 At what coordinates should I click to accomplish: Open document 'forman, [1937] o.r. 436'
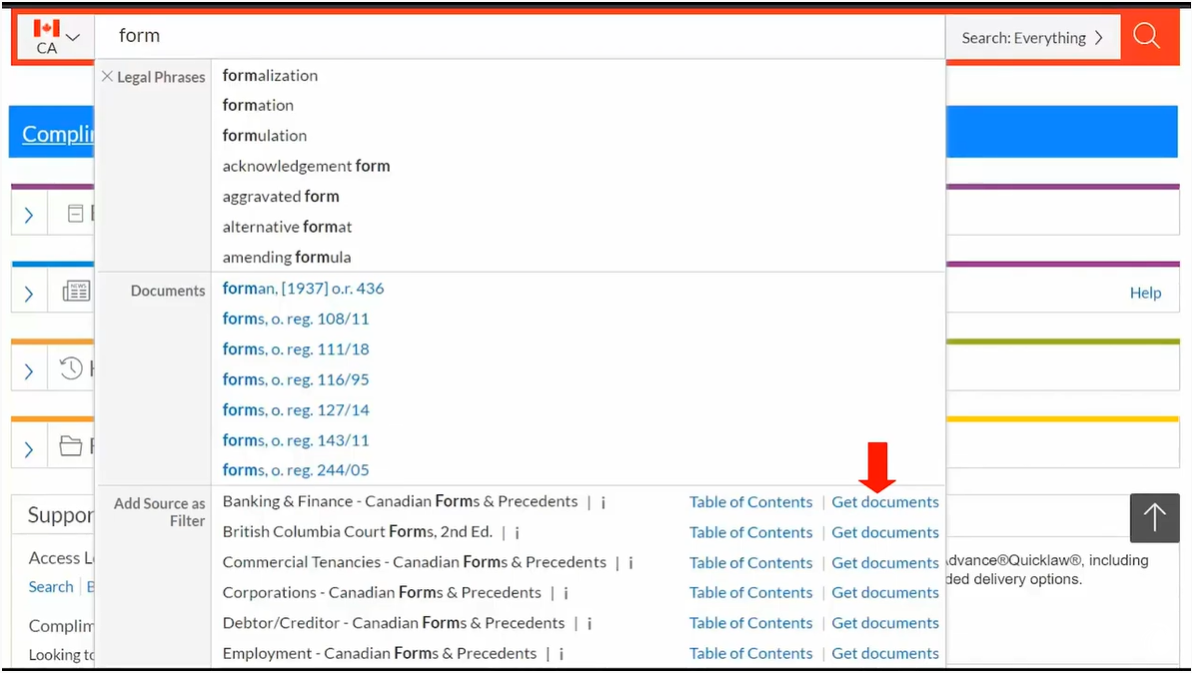[x=303, y=289]
